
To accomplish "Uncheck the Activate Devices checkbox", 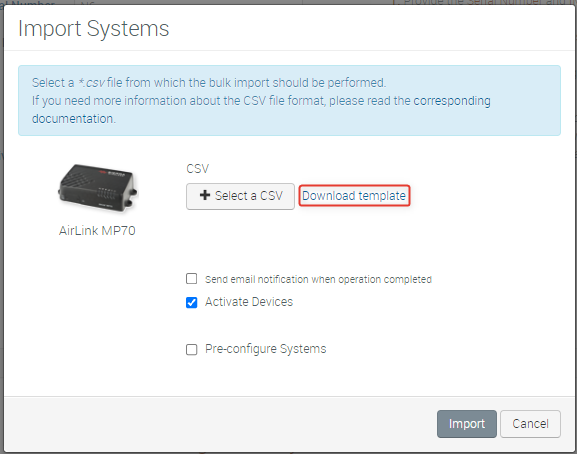I will (191, 302).
